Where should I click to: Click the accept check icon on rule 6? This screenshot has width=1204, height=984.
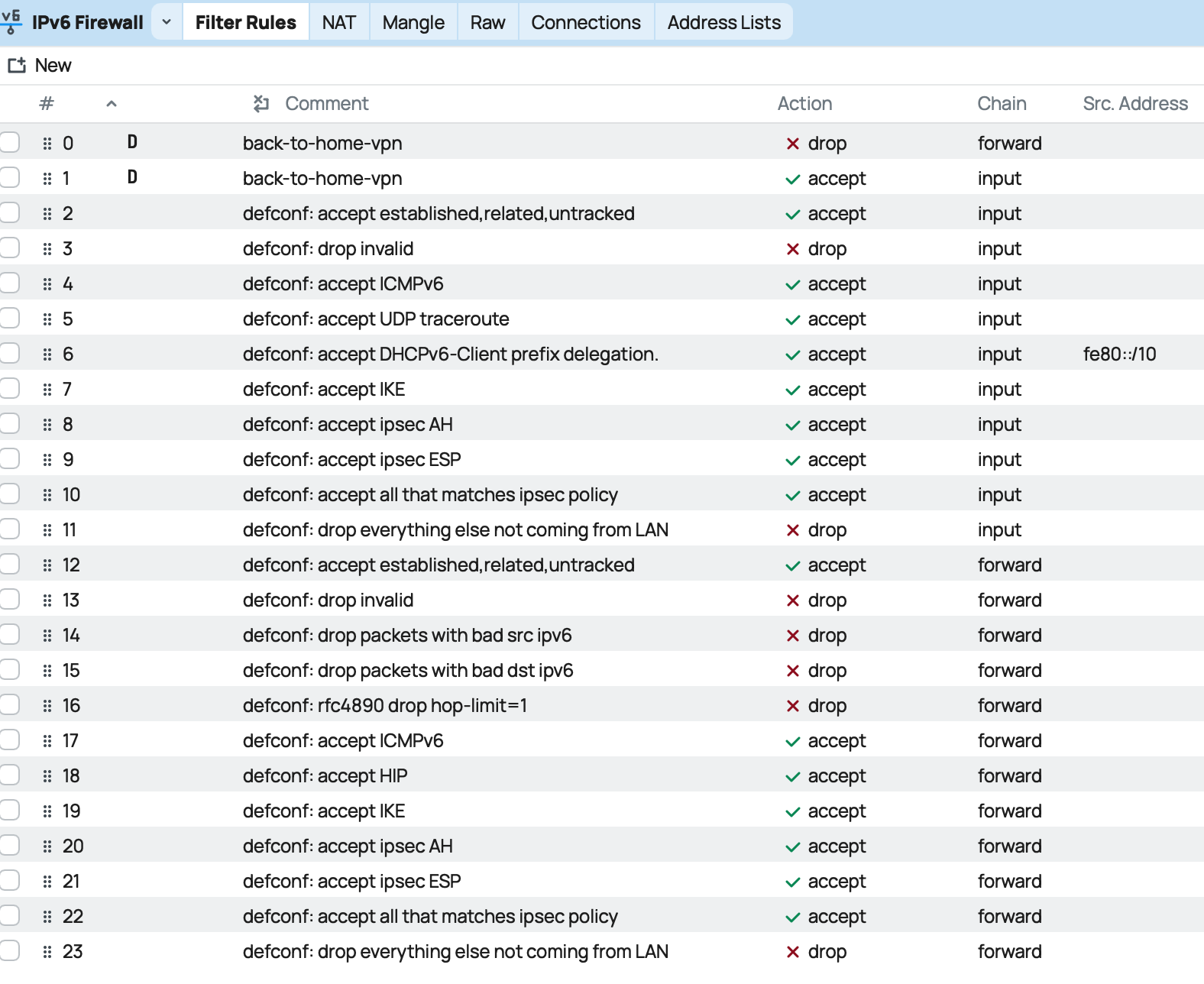[x=793, y=355]
